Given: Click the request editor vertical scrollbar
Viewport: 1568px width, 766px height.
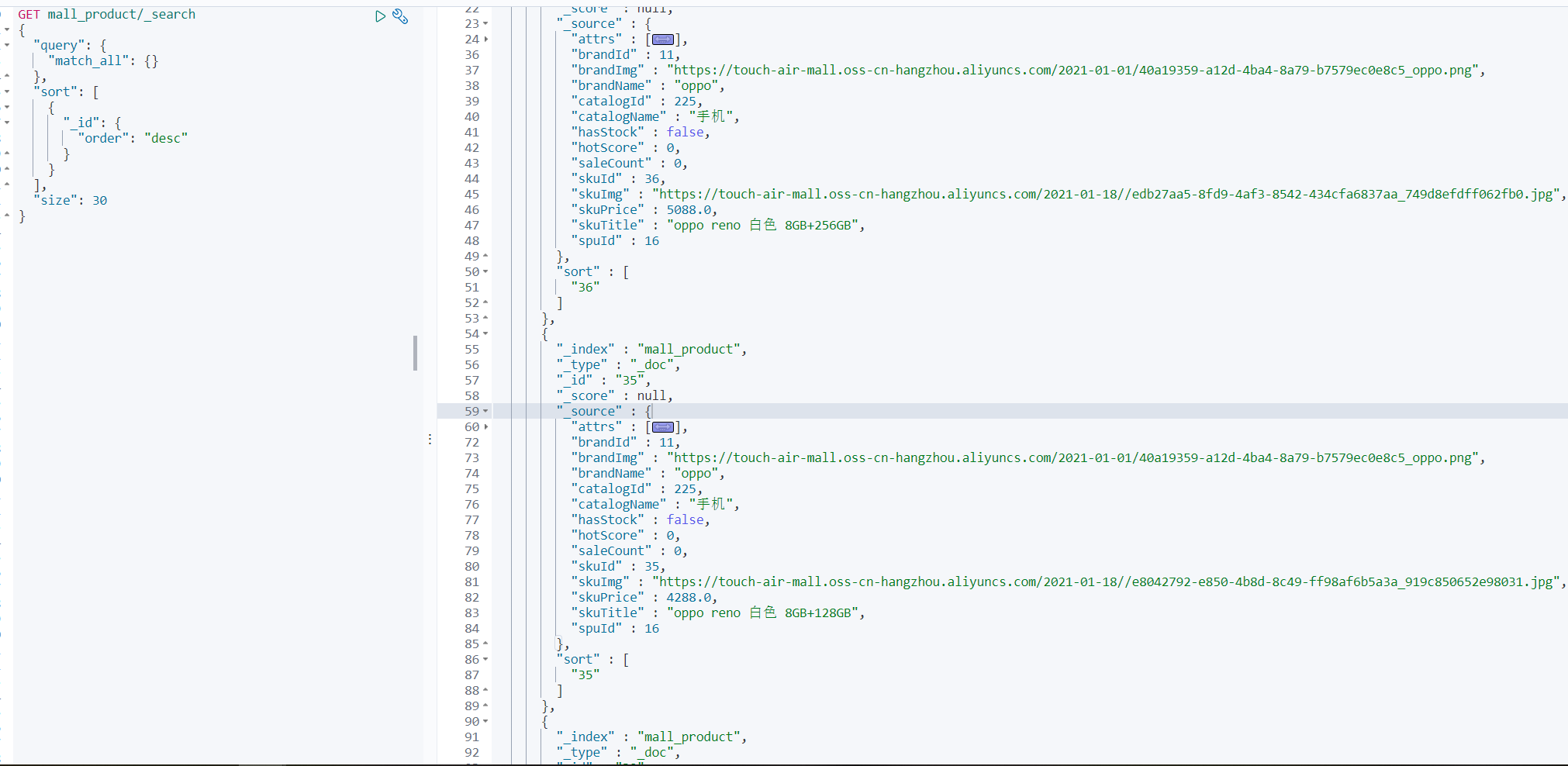Looking at the screenshot, I should pos(416,353).
